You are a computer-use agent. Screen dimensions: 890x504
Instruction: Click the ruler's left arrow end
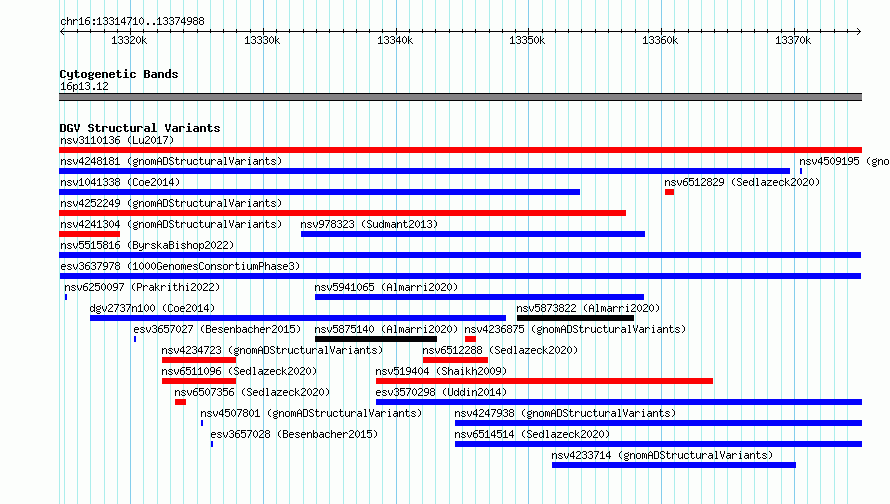62,31
